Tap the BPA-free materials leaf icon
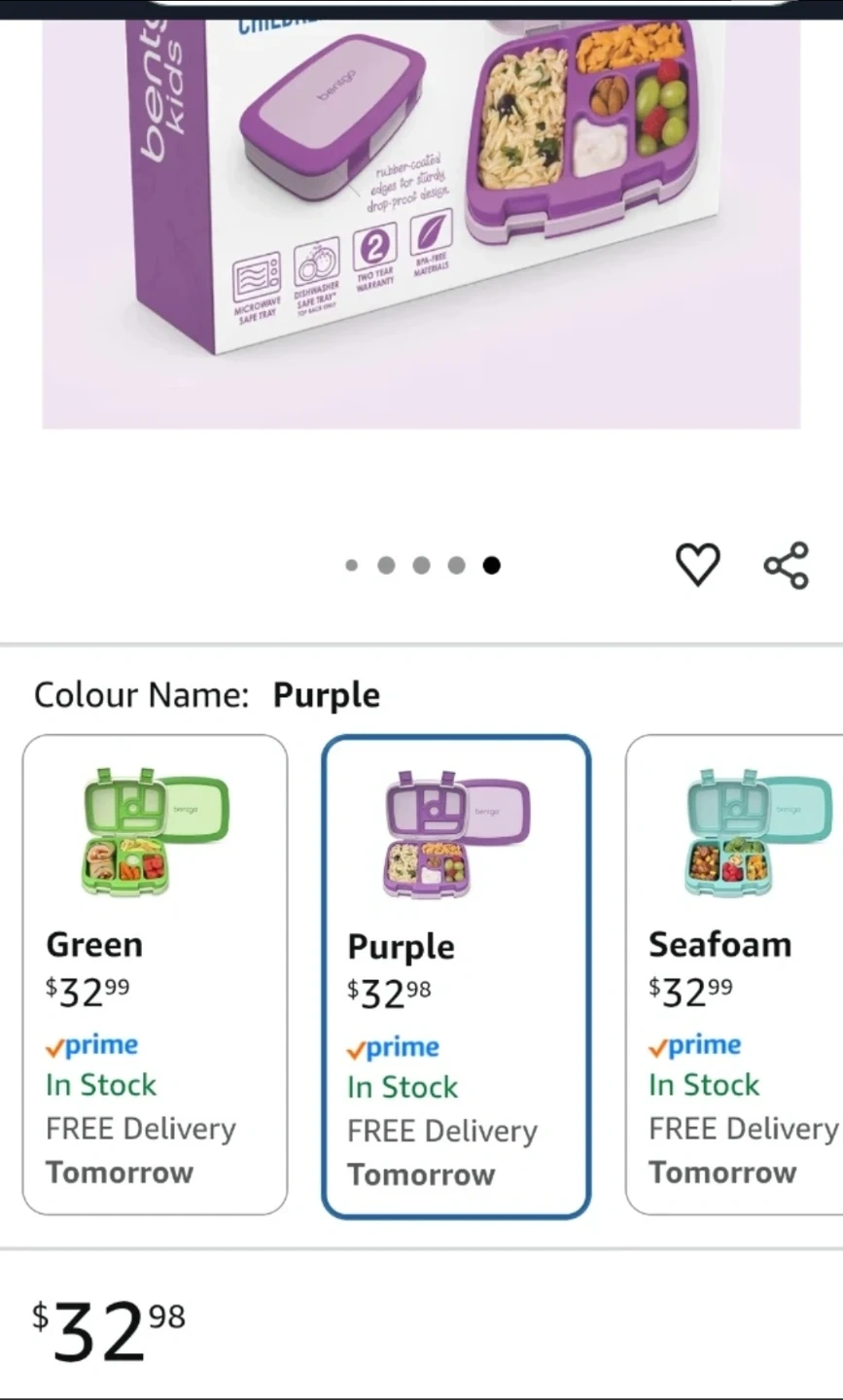The height and width of the screenshot is (1400, 843). tap(430, 236)
